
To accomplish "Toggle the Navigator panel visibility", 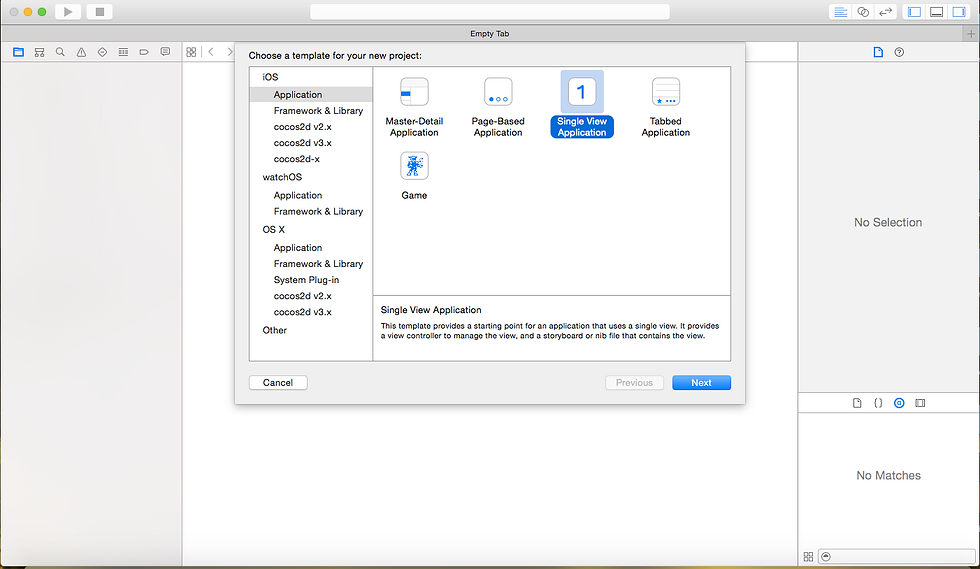I will pos(914,12).
